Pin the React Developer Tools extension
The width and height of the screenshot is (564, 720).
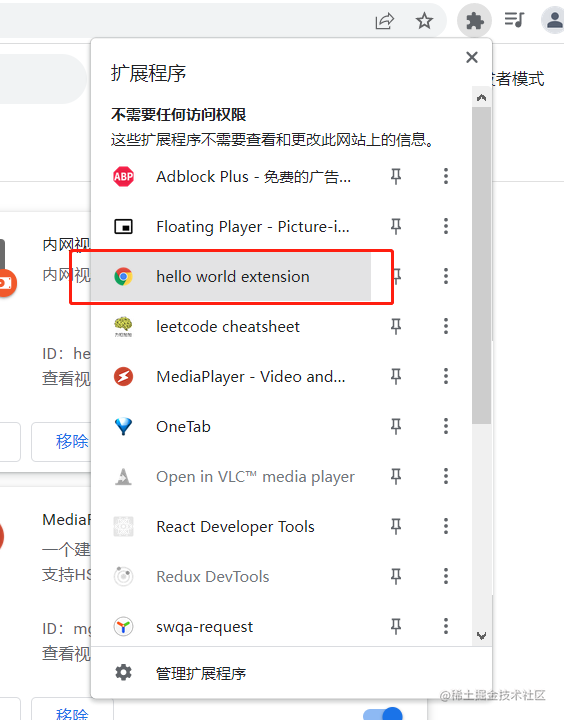(x=396, y=526)
